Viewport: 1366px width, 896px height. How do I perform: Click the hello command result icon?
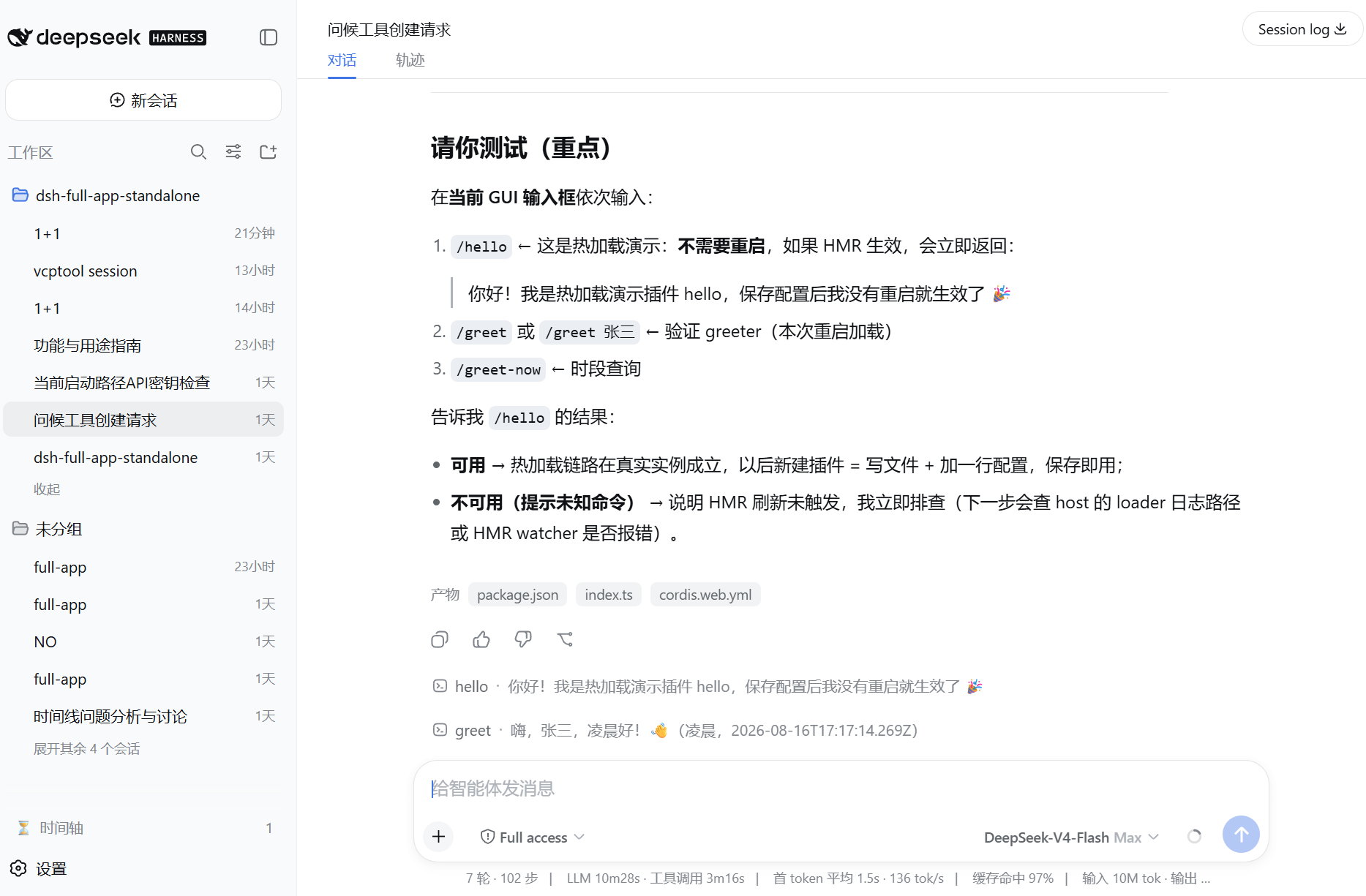click(x=440, y=686)
